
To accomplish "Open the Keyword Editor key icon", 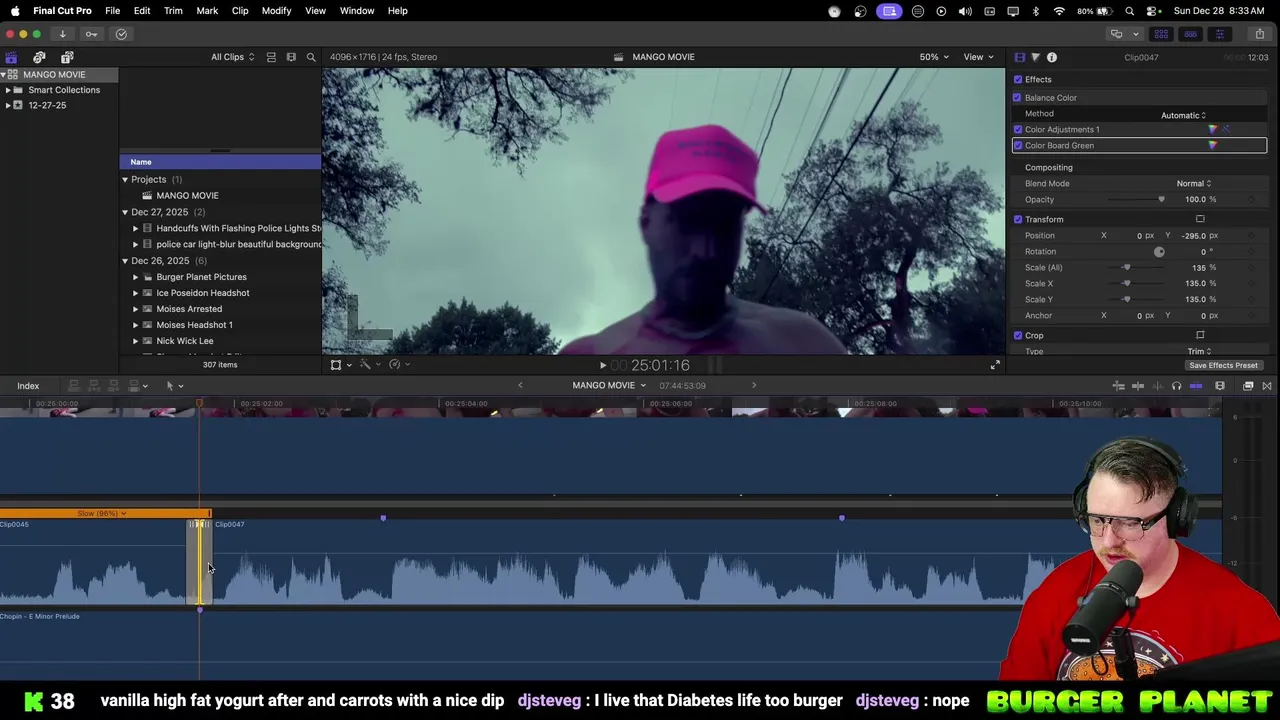I will (91, 34).
